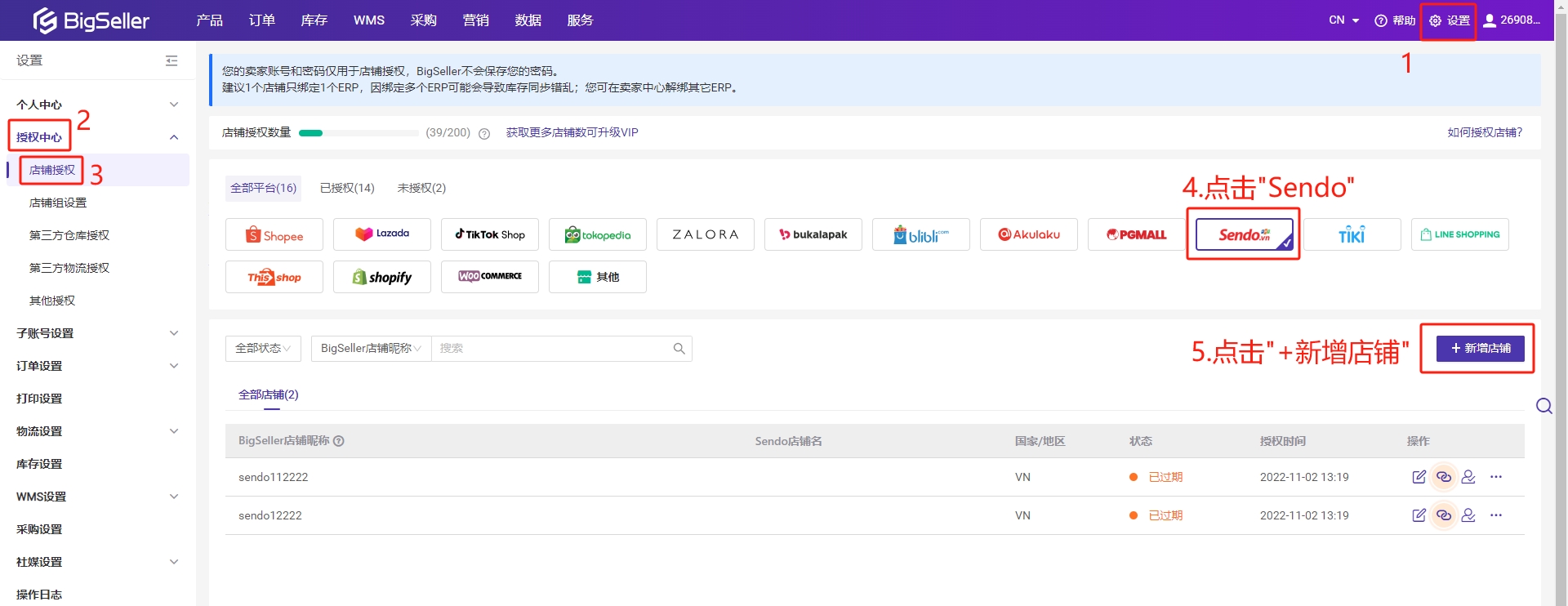Screen dimensions: 1568x606
Task: Select the Akulaku platform card
Action: pos(1029,234)
